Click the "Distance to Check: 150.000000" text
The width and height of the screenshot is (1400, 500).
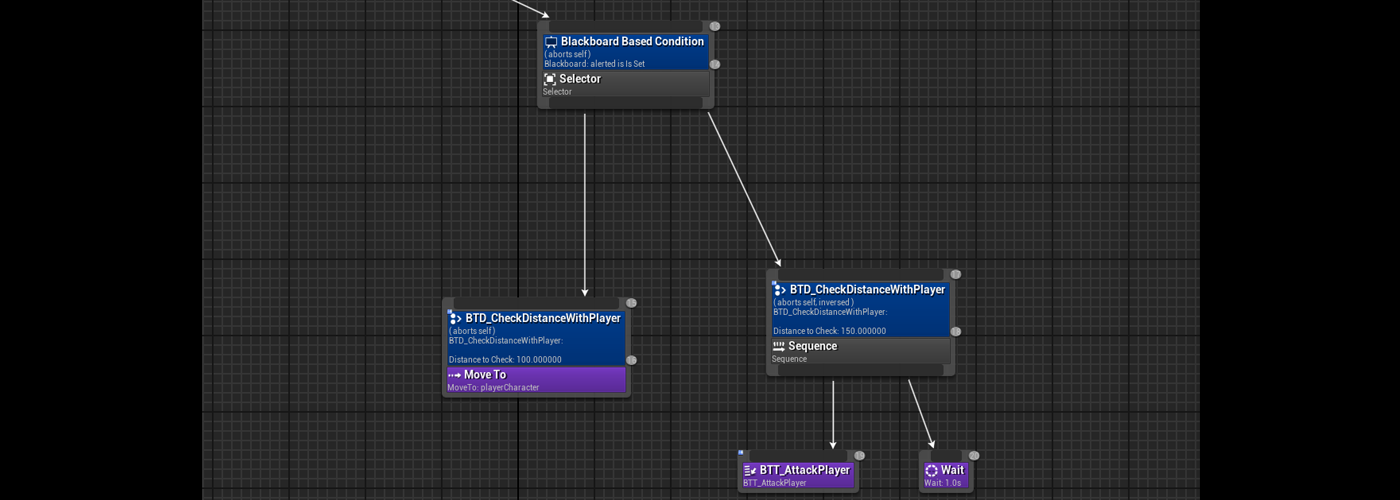pyautogui.click(x=829, y=331)
